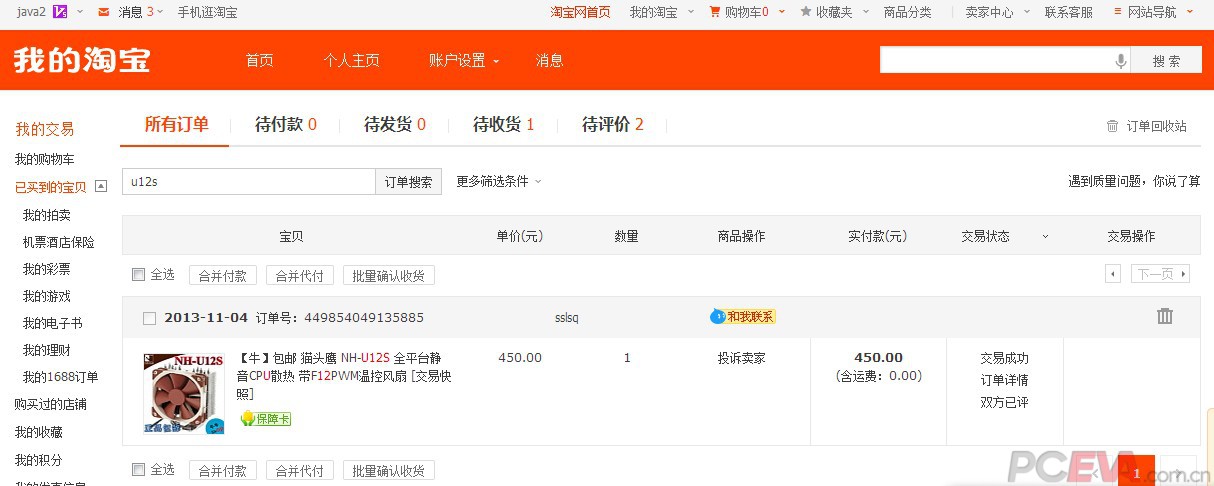The width and height of the screenshot is (1214, 486).
Task: Expand 更多筛选条件 filter options
Action: [x=499, y=181]
